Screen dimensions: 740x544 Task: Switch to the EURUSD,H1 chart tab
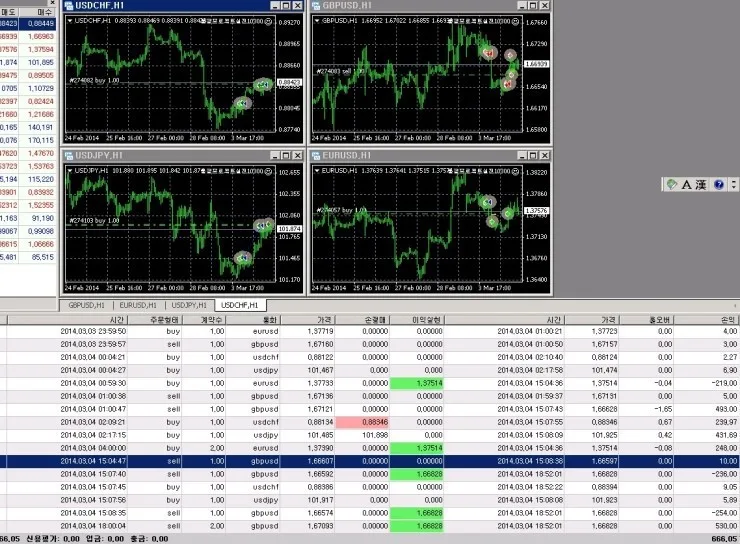click(x=138, y=305)
